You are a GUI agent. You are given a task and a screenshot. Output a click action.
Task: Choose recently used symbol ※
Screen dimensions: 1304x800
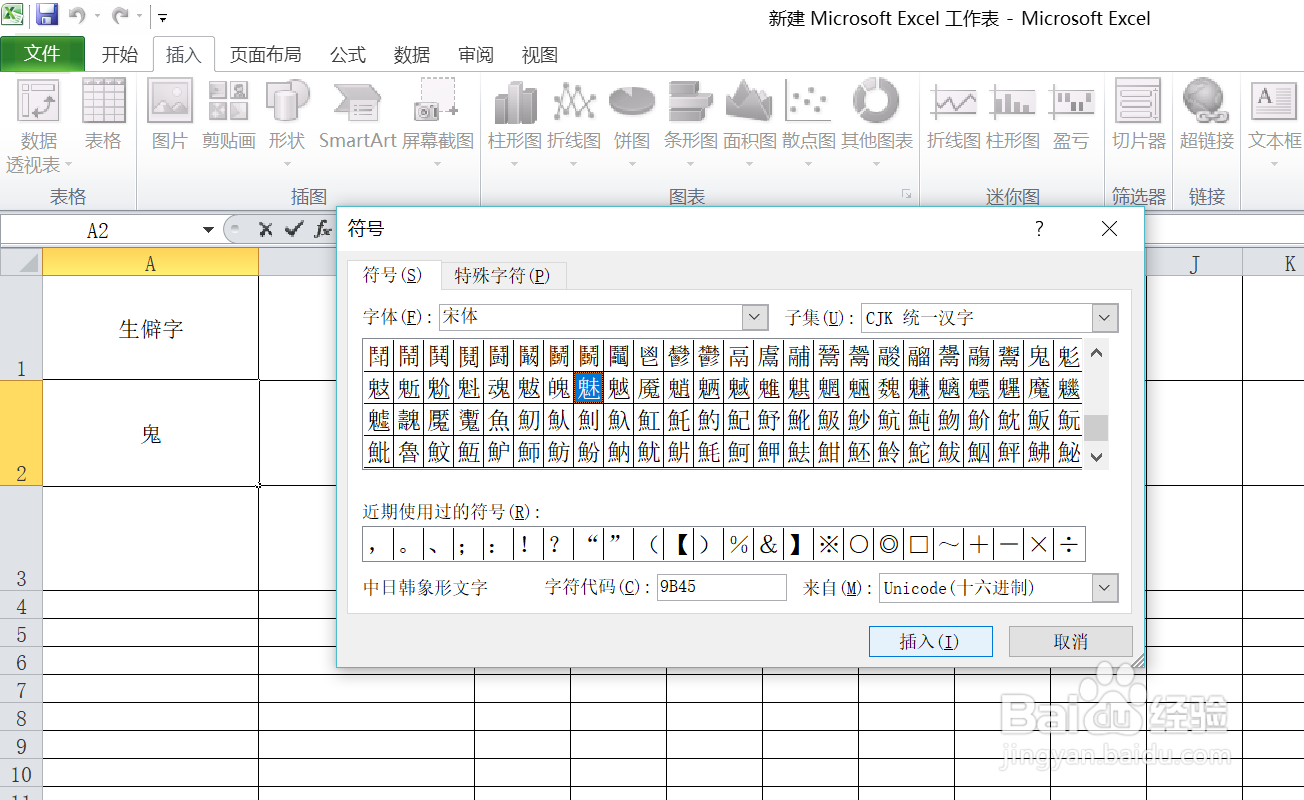pyautogui.click(x=828, y=544)
